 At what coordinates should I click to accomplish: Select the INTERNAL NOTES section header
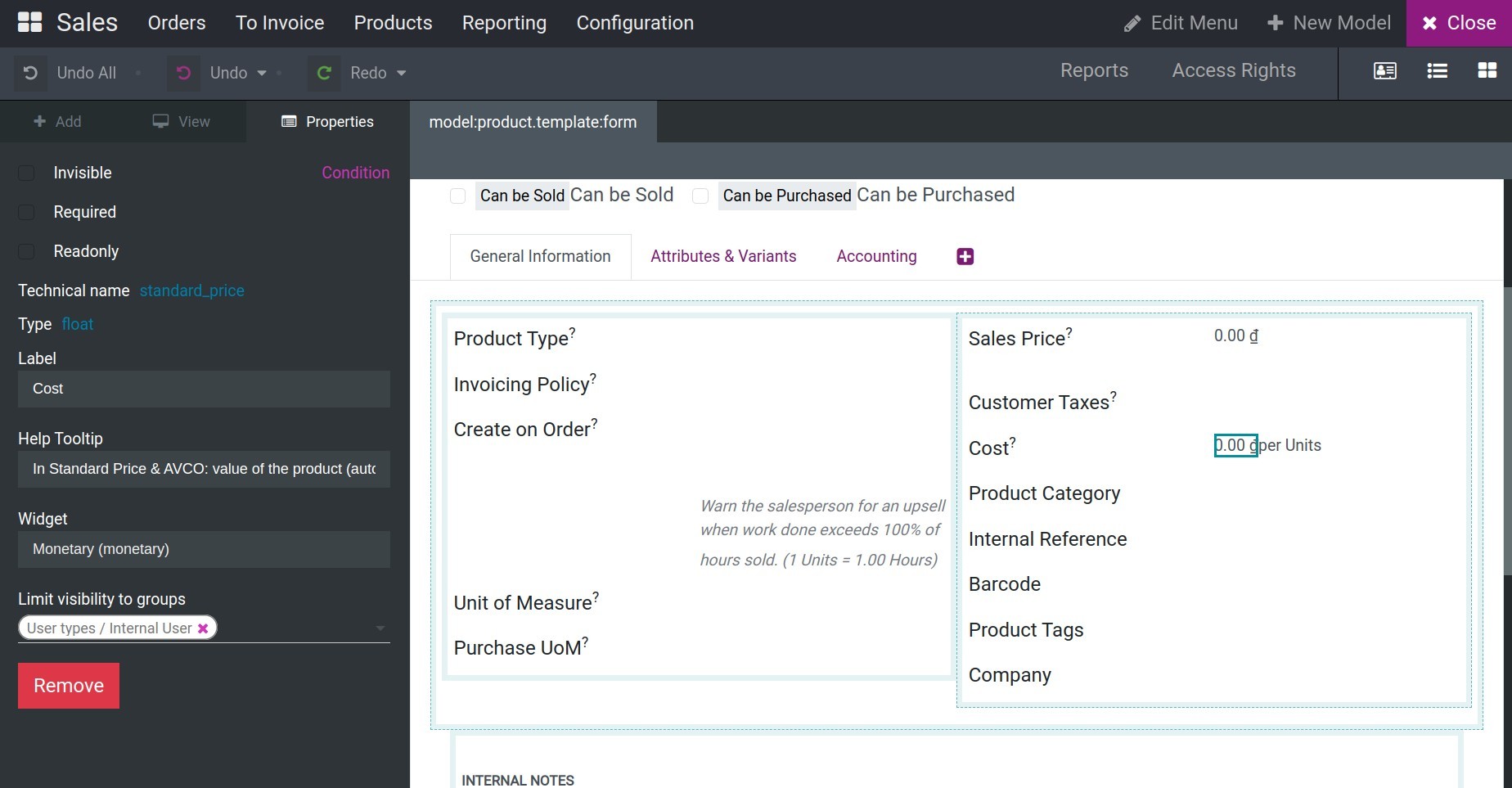518,780
